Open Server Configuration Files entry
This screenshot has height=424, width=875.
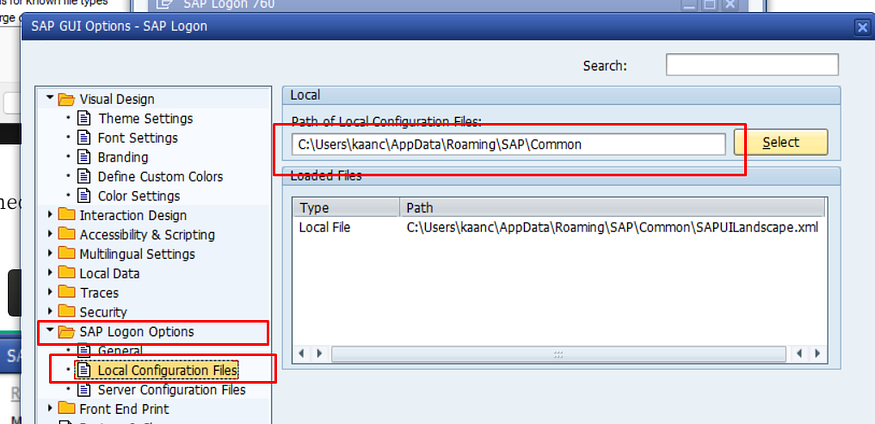point(171,389)
